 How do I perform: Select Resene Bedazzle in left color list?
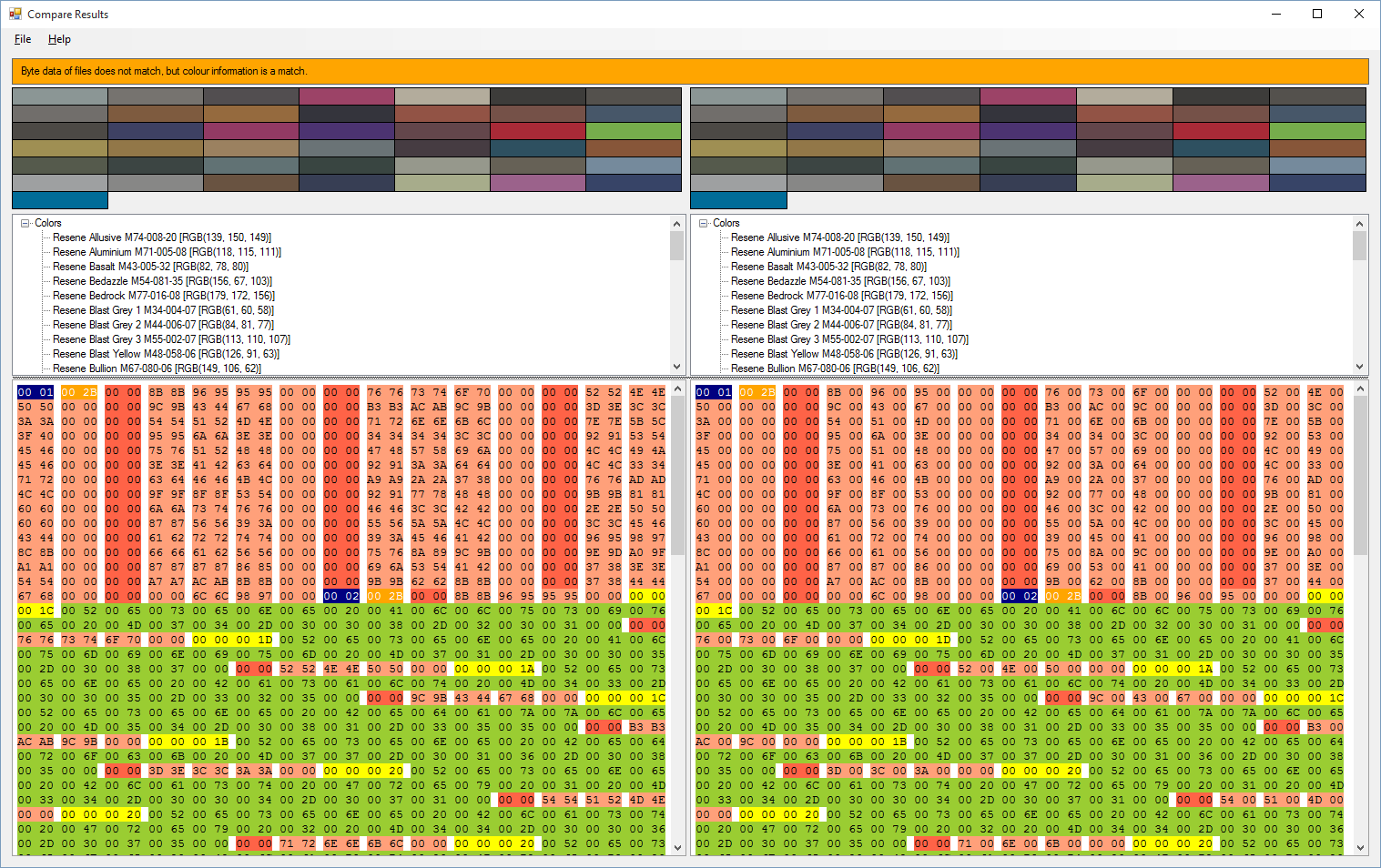pyautogui.click(x=162, y=281)
